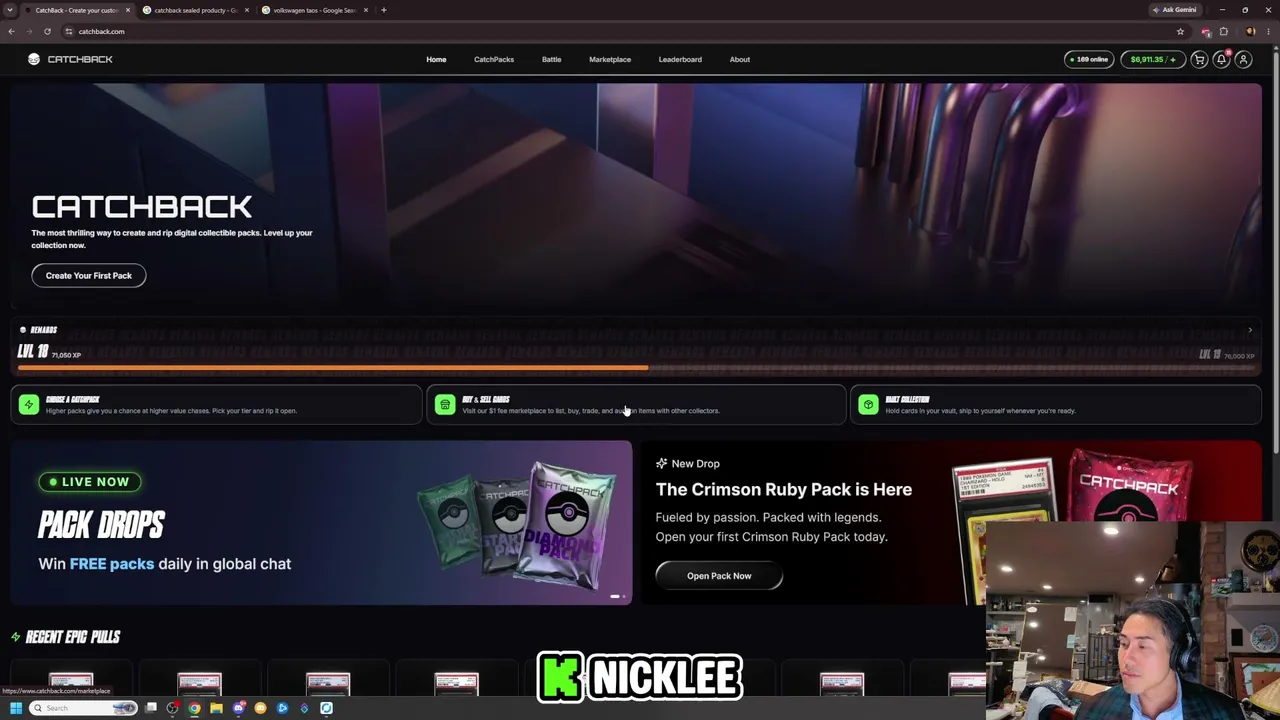This screenshot has height=720, width=1280.
Task: Bookmark this page with the star icon
Action: coord(1180,31)
